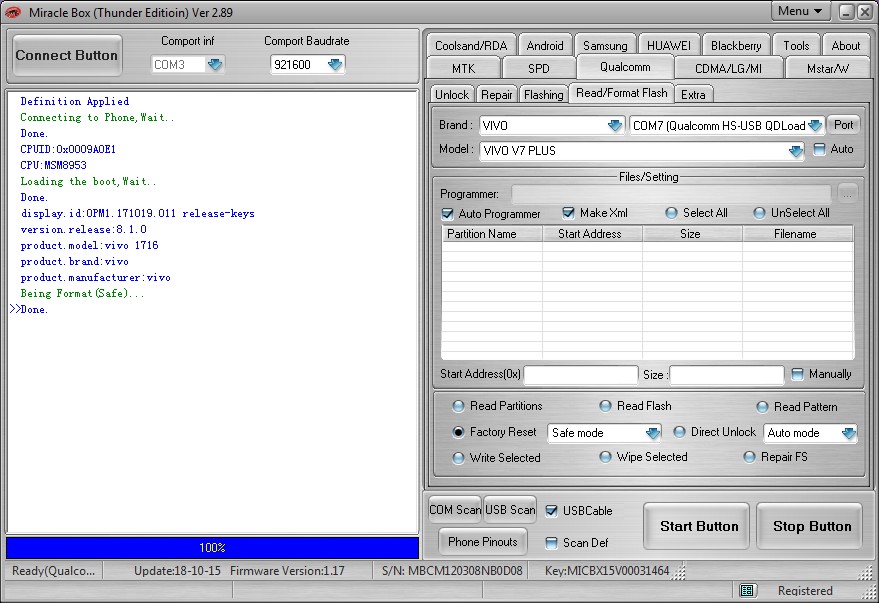Open the Model VIVO V7 PLUS dropdown
Image resolution: width=879 pixels, height=603 pixels.
795,151
